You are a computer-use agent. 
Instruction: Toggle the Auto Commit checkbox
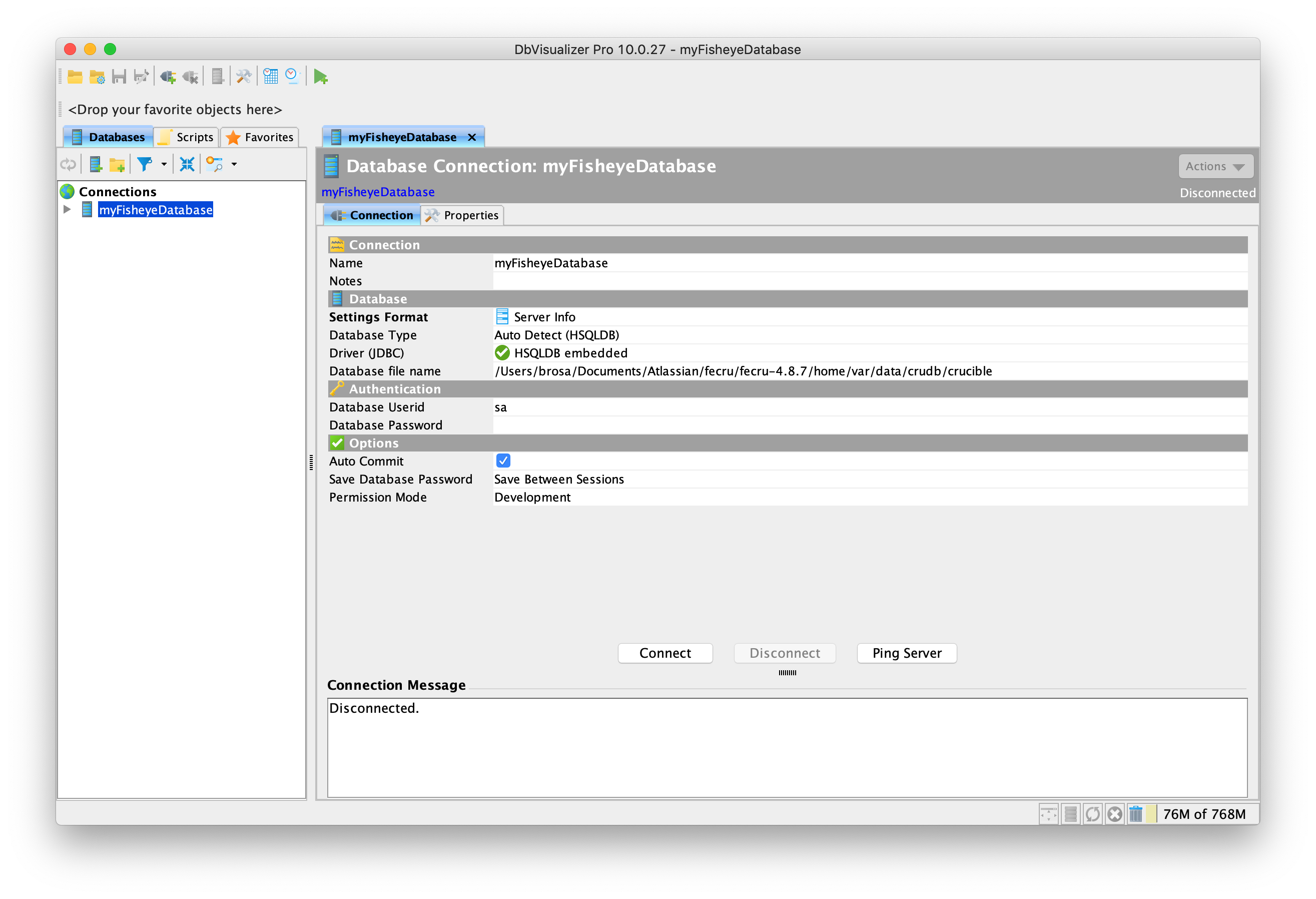[503, 461]
